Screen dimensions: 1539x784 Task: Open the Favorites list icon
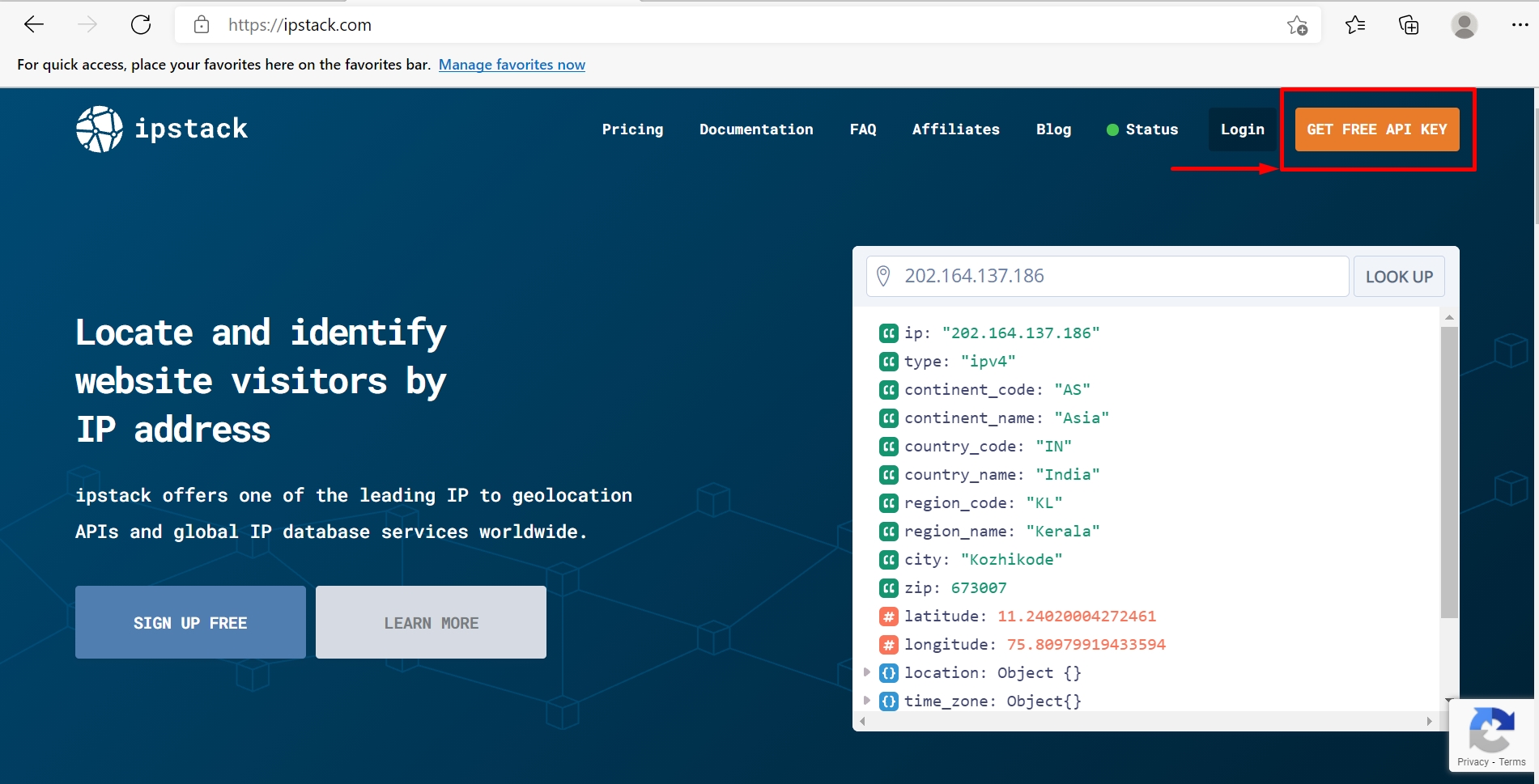tap(1355, 25)
